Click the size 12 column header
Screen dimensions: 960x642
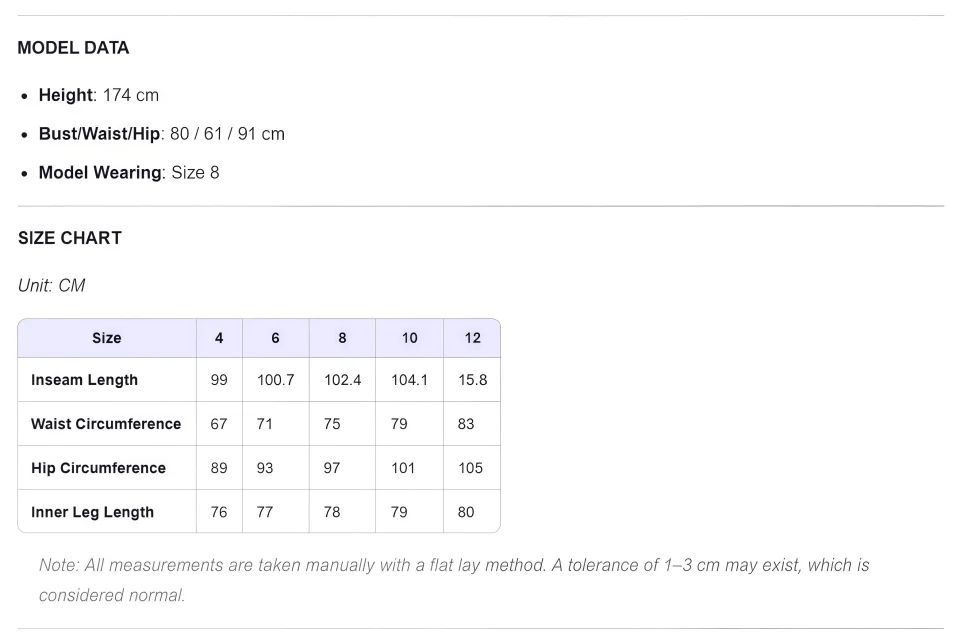tap(472, 338)
